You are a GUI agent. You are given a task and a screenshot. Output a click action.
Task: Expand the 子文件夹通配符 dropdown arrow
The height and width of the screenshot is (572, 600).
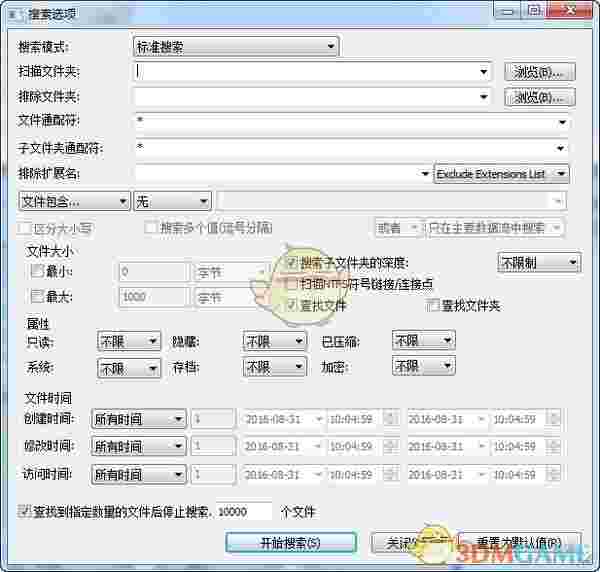coord(560,148)
